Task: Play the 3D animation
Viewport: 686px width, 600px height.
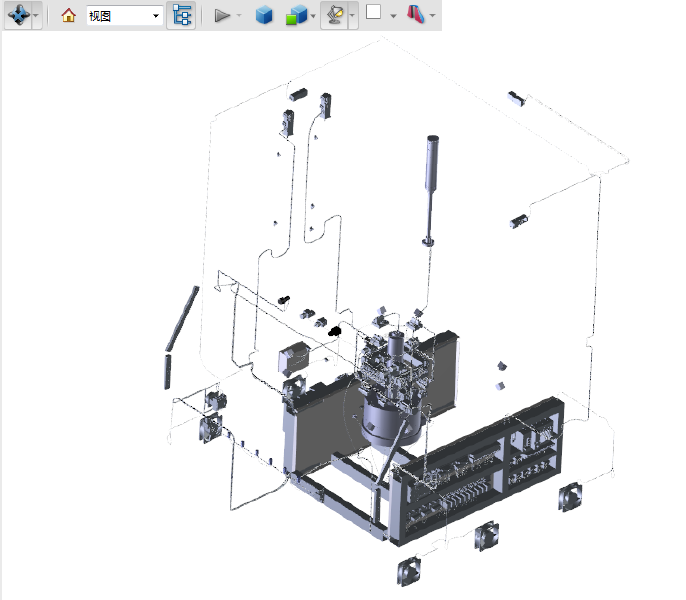Action: 222,16
